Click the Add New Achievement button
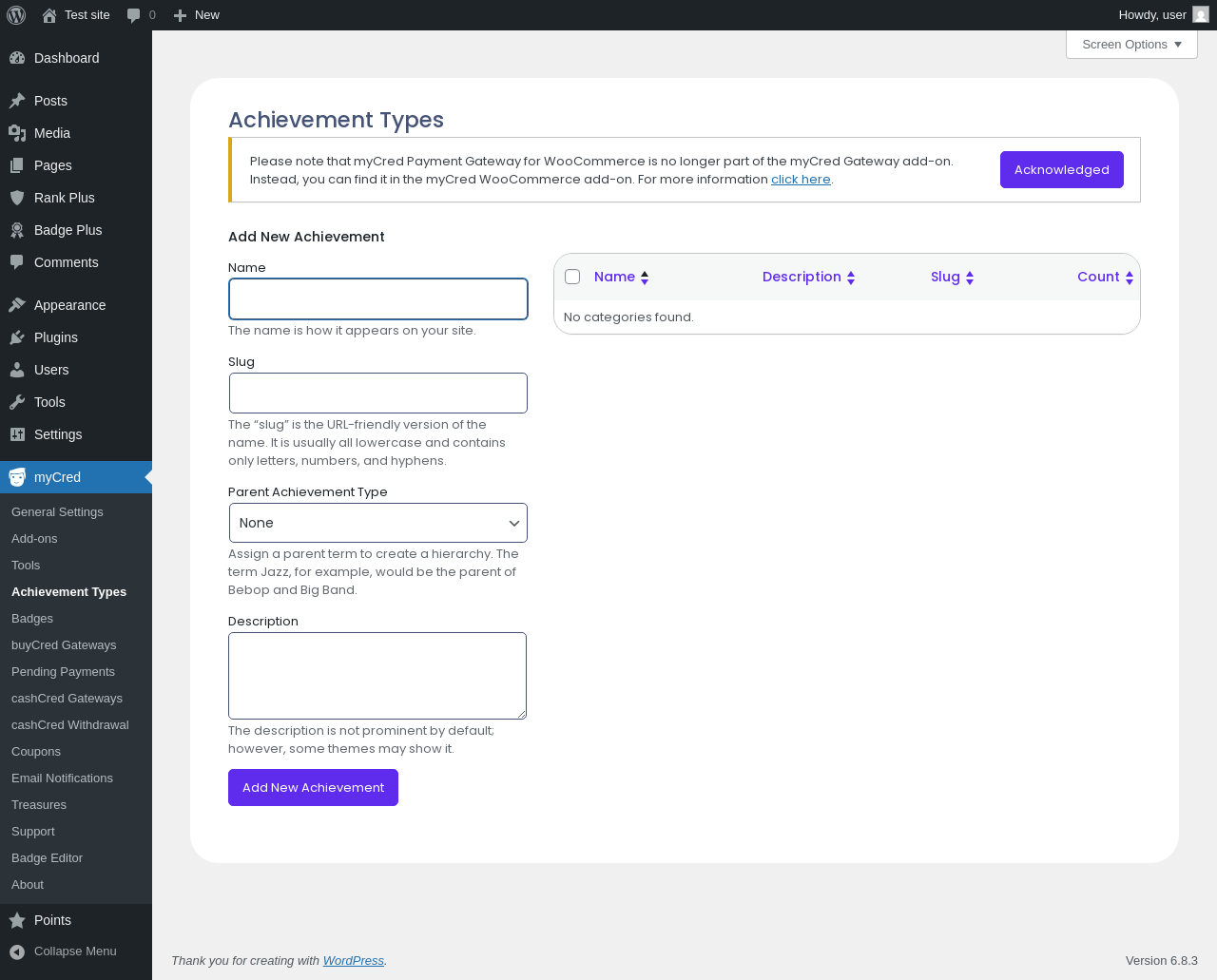Image resolution: width=1217 pixels, height=980 pixels. coord(313,787)
